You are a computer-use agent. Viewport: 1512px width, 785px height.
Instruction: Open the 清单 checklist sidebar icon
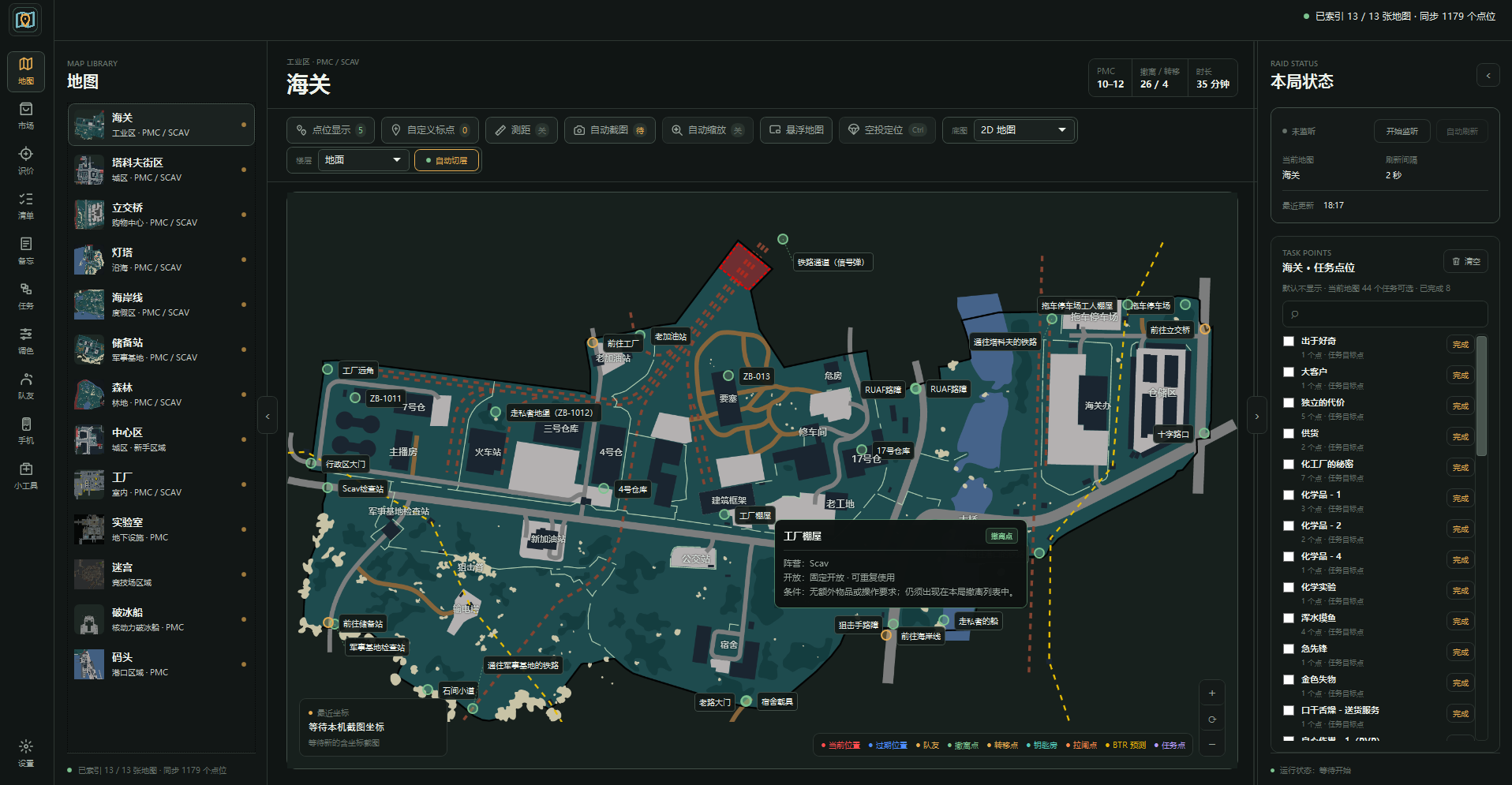coord(26,205)
